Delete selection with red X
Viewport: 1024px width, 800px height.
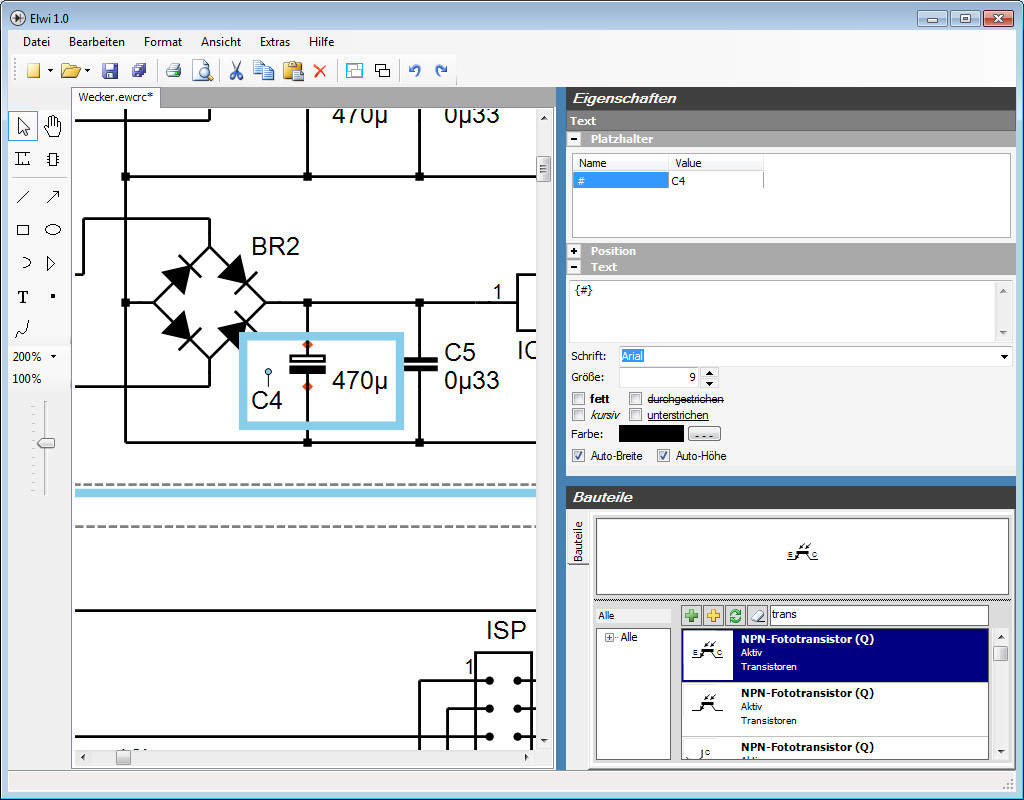(x=320, y=71)
